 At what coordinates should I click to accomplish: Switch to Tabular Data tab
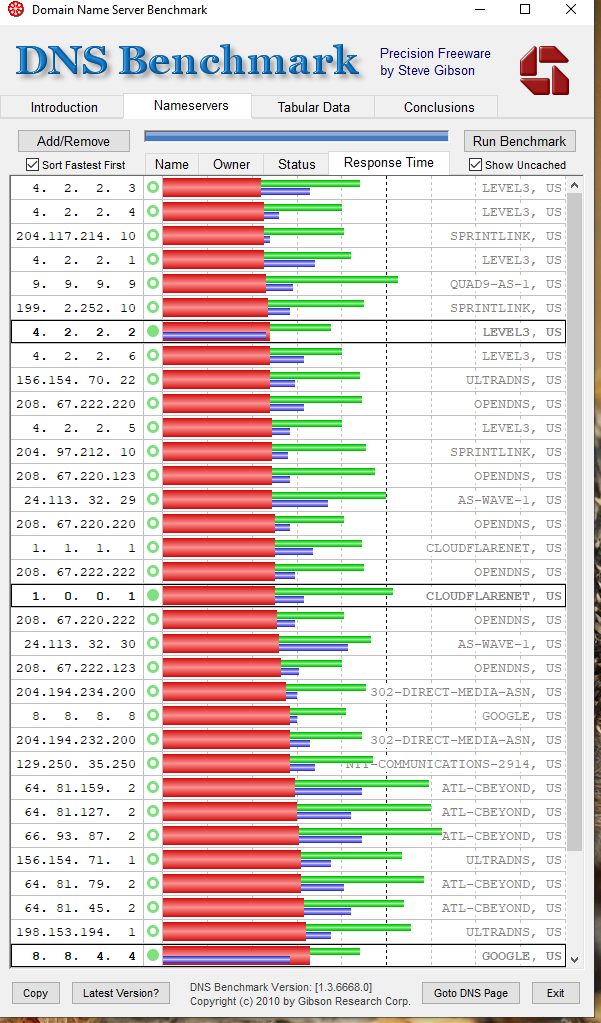313,107
